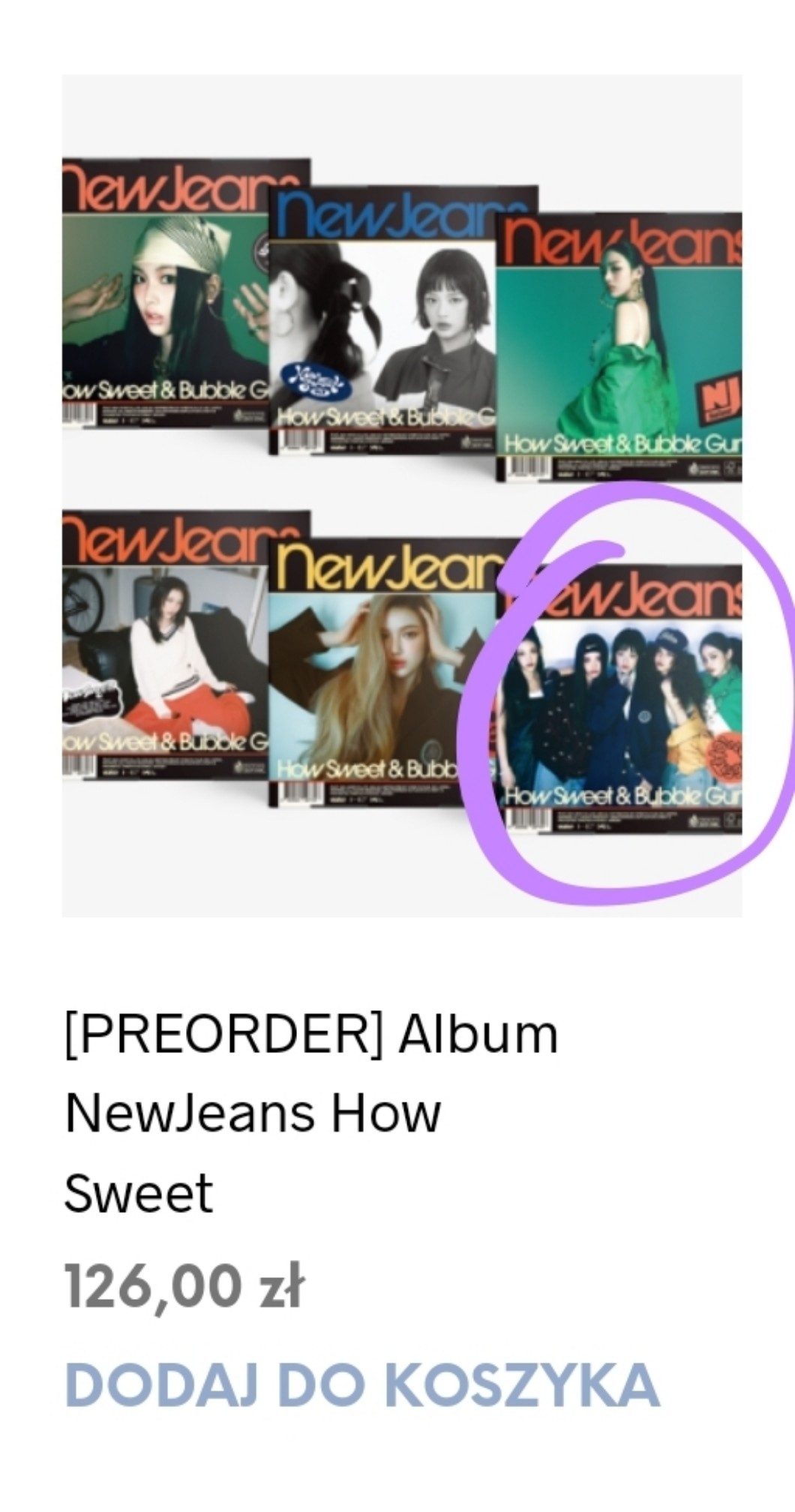Open the [PREORDER] Album NewJeans How Sweet title
The image size is (795, 1512).
[311, 1113]
